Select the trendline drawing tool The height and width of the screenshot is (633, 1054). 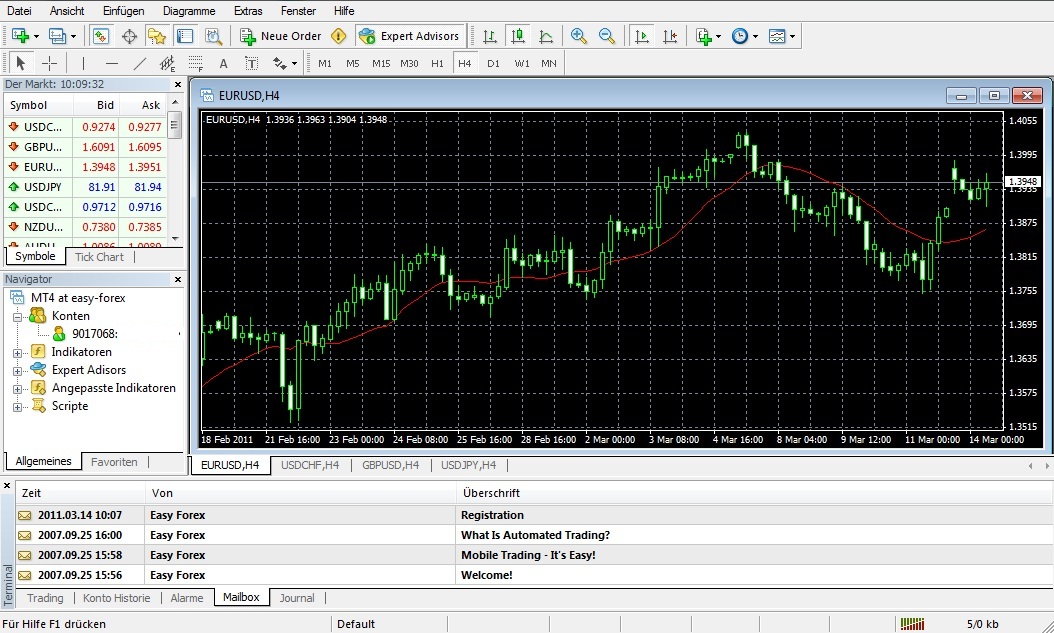[140, 63]
